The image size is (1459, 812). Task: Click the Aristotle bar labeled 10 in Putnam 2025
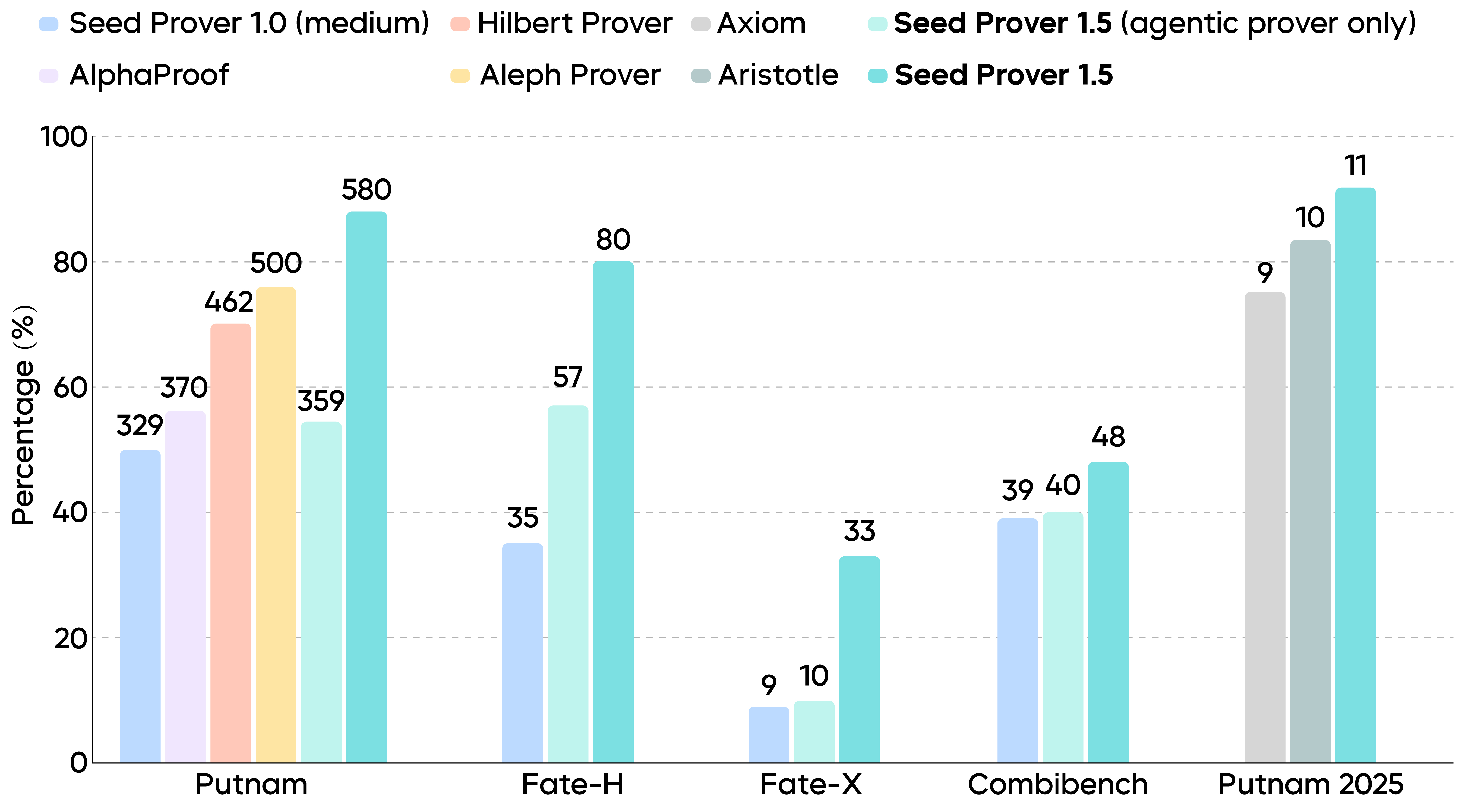pyautogui.click(x=1310, y=501)
